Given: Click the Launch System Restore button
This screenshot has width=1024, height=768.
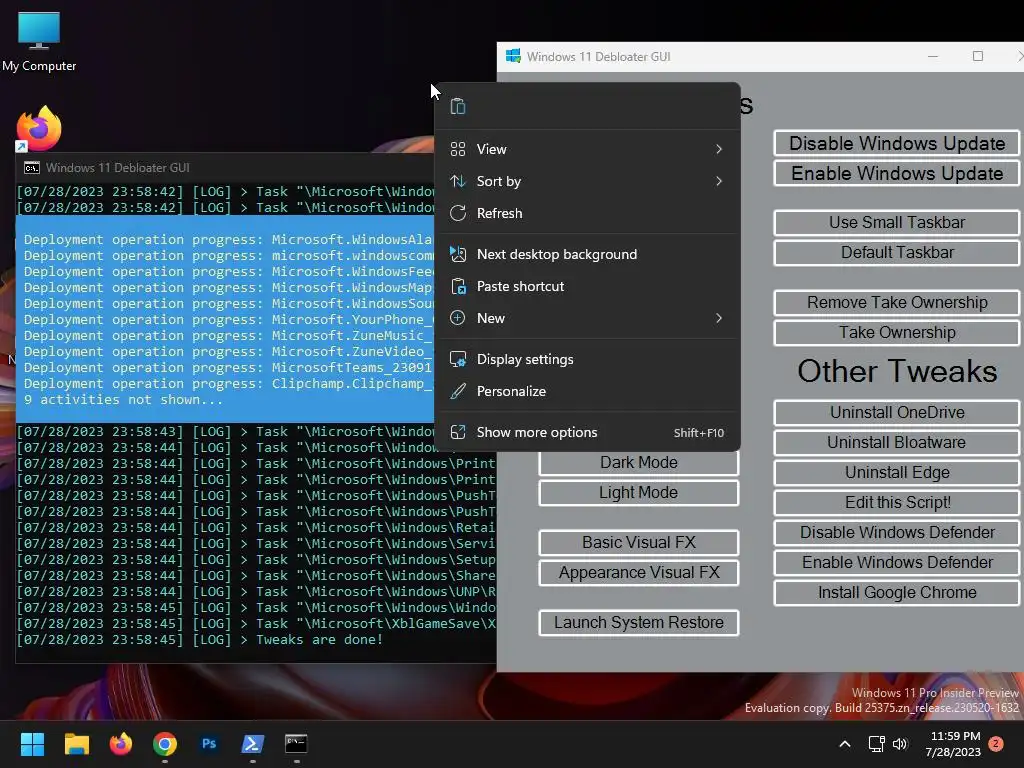Looking at the screenshot, I should tap(639, 623).
